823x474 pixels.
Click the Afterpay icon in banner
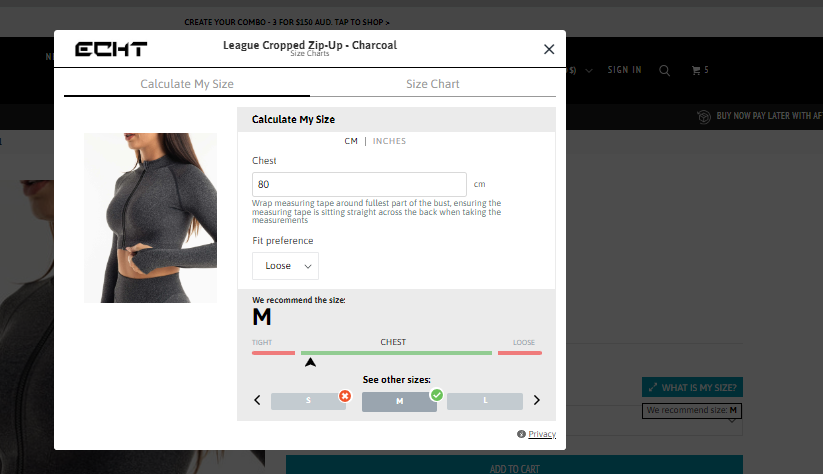pos(704,117)
